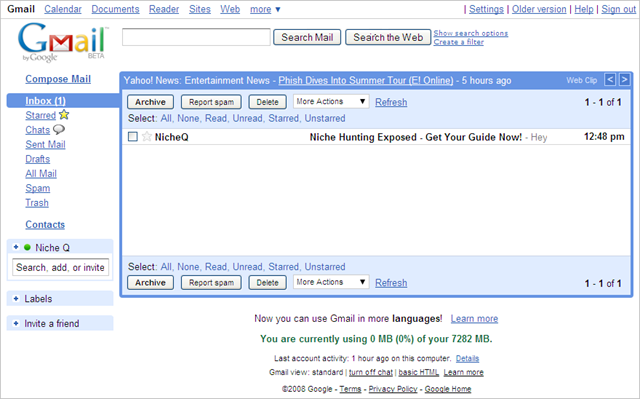Expand the Niche Q chat panel

coord(16,247)
